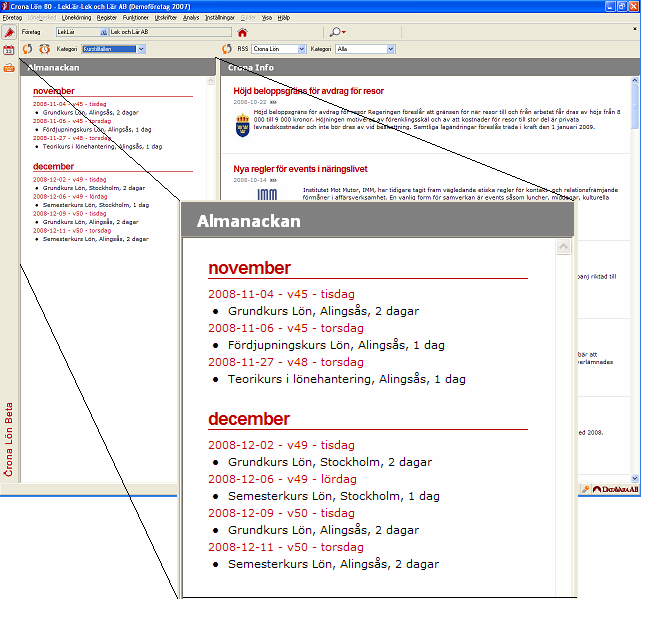657x621 pixels.
Task: Click the Crona Lön application icon in the title bar
Action: pyautogui.click(x=5, y=6)
